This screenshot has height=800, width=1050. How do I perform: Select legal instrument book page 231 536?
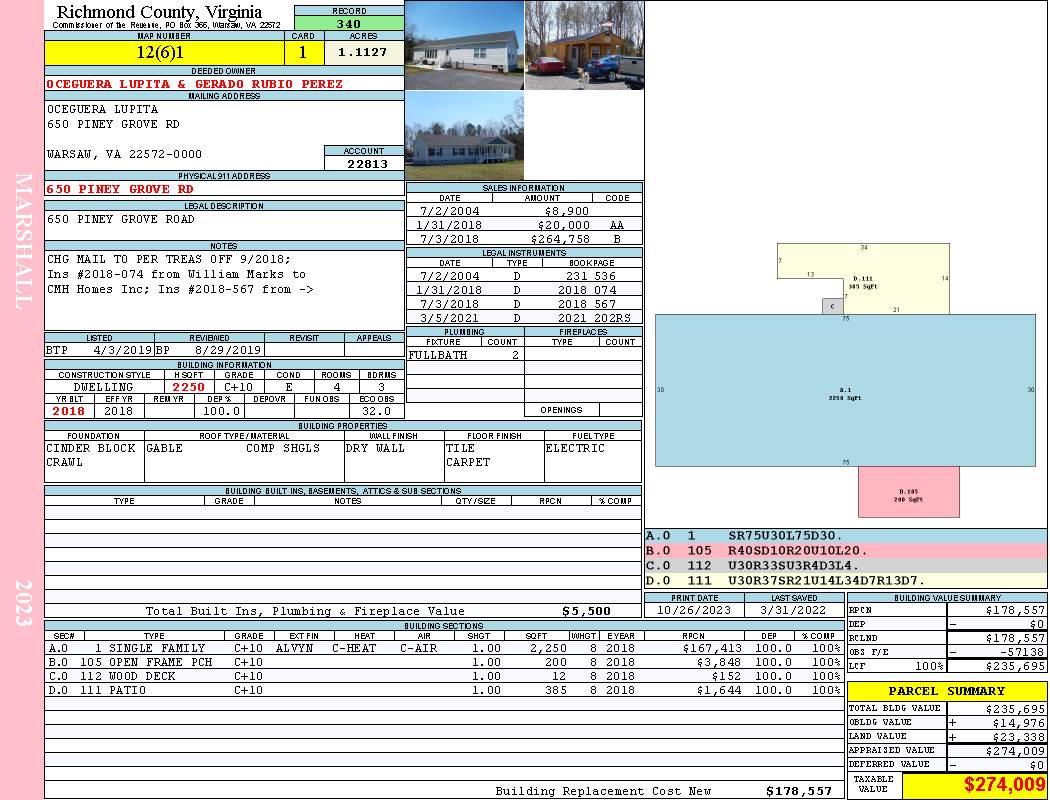point(591,276)
